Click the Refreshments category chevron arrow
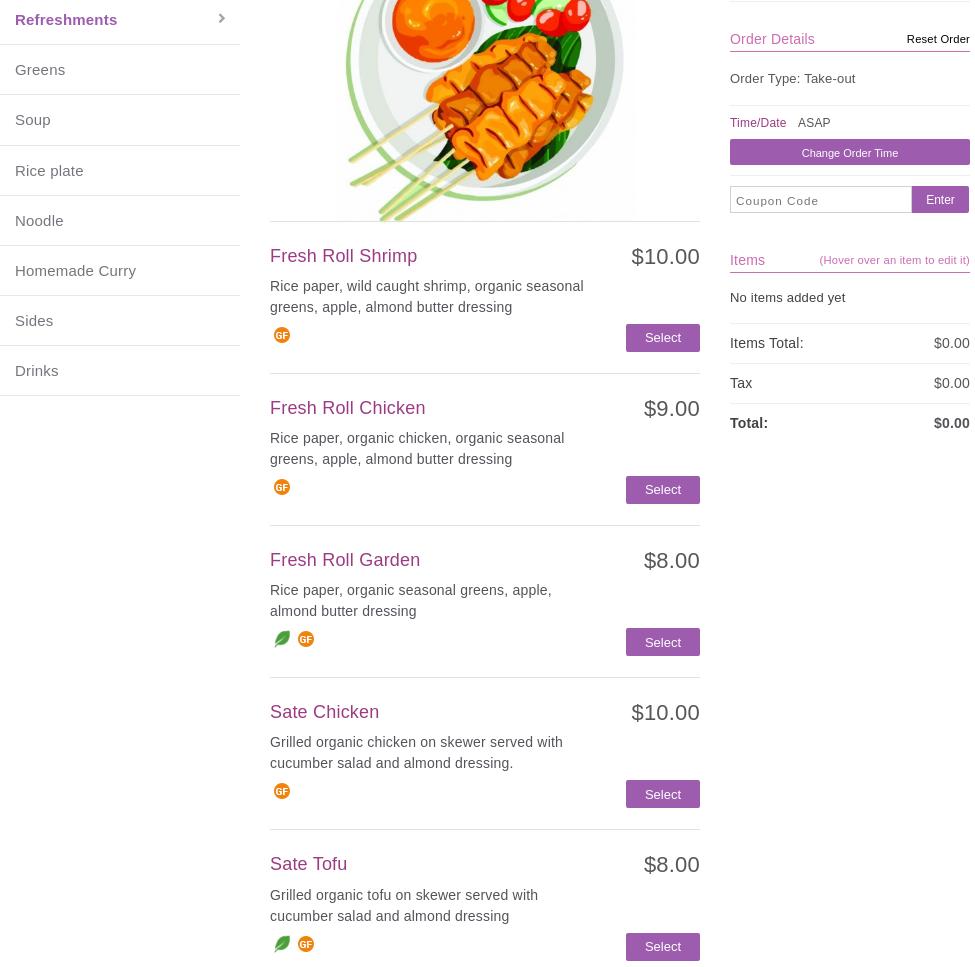The width and height of the screenshot is (975, 967). 222,19
